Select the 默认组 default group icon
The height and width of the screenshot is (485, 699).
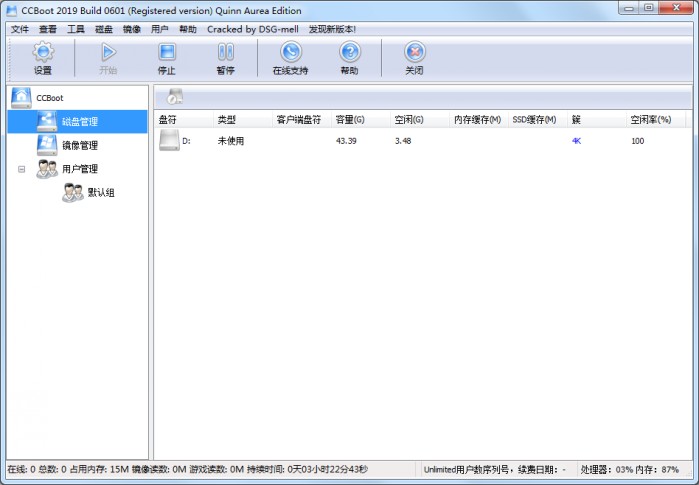pos(73,193)
